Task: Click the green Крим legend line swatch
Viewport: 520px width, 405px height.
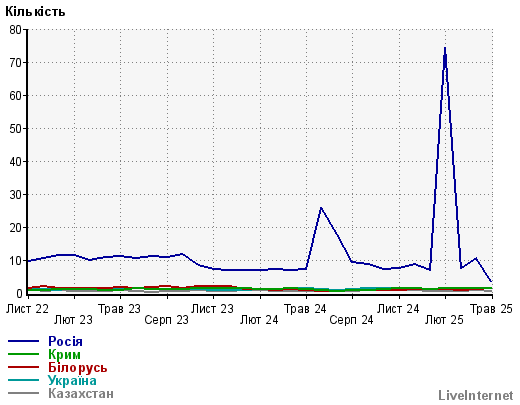Action: (x=23, y=354)
